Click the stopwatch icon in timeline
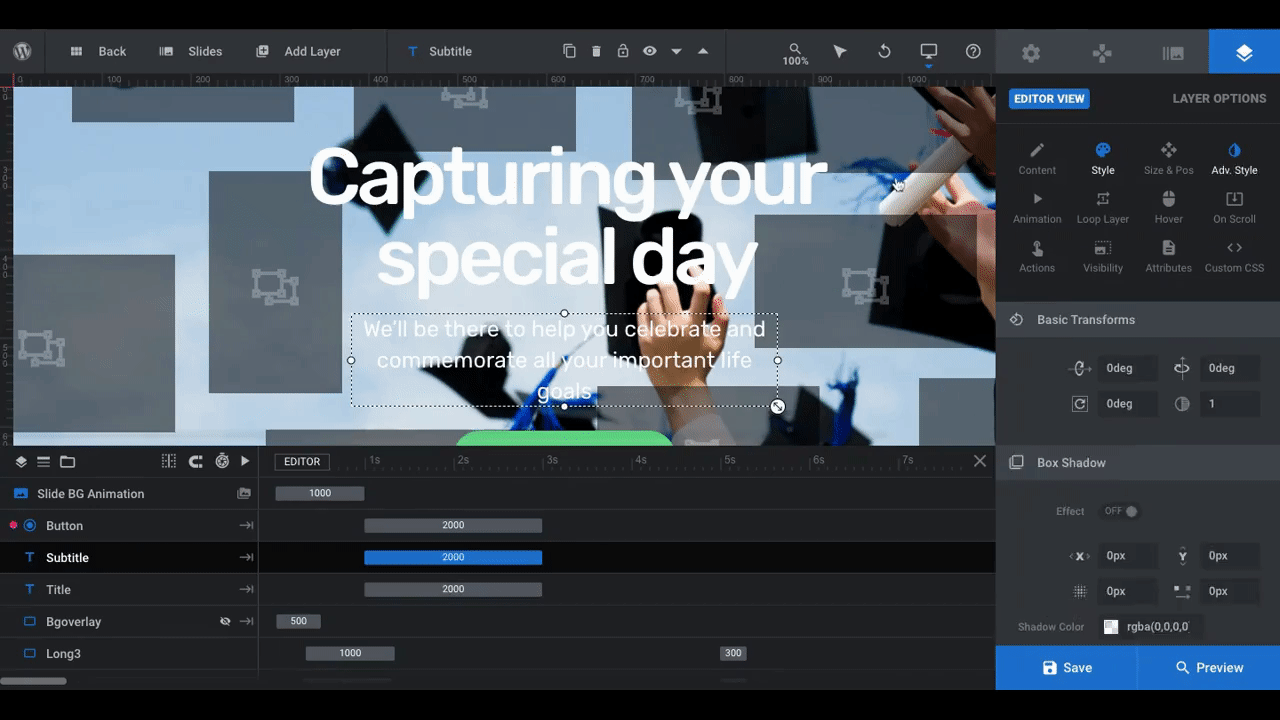Image resolution: width=1280 pixels, height=720 pixels. click(x=222, y=461)
